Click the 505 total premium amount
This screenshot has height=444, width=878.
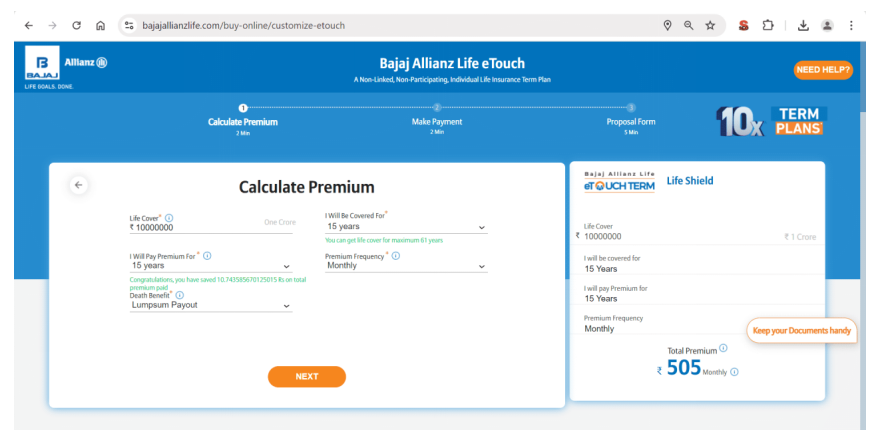point(684,368)
